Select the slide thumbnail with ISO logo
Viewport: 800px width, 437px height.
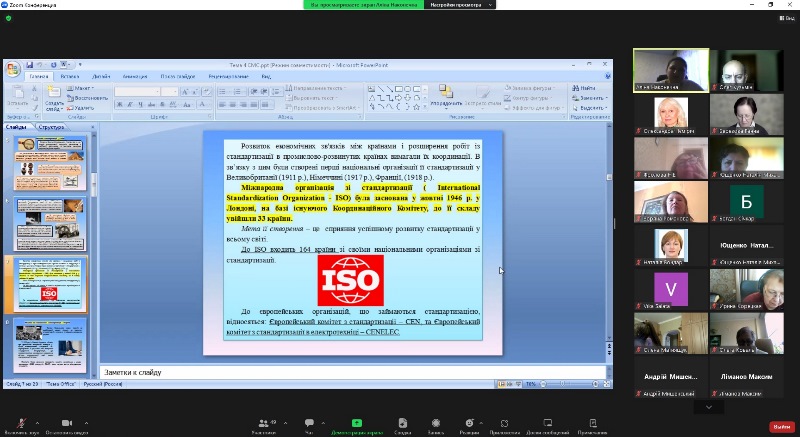(x=49, y=285)
